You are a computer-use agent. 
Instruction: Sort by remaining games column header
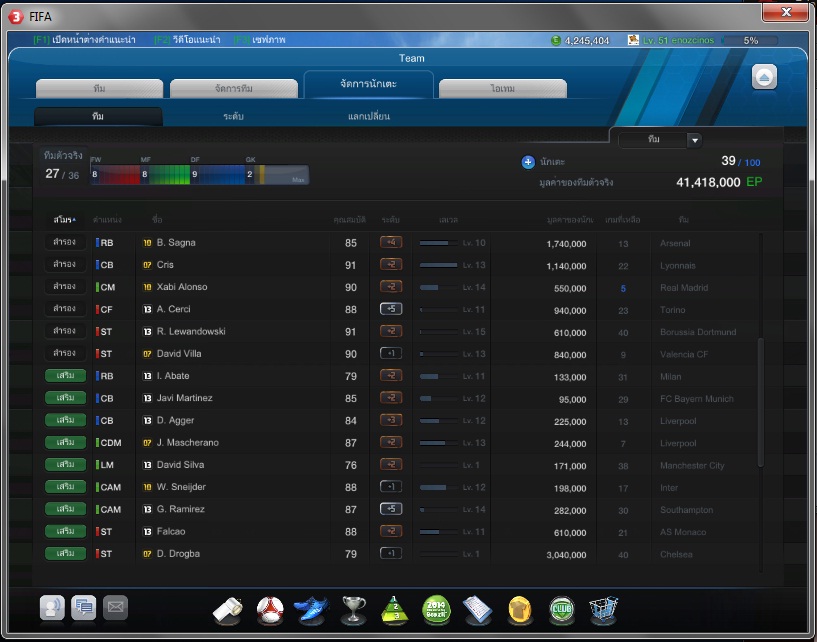[x=623, y=220]
